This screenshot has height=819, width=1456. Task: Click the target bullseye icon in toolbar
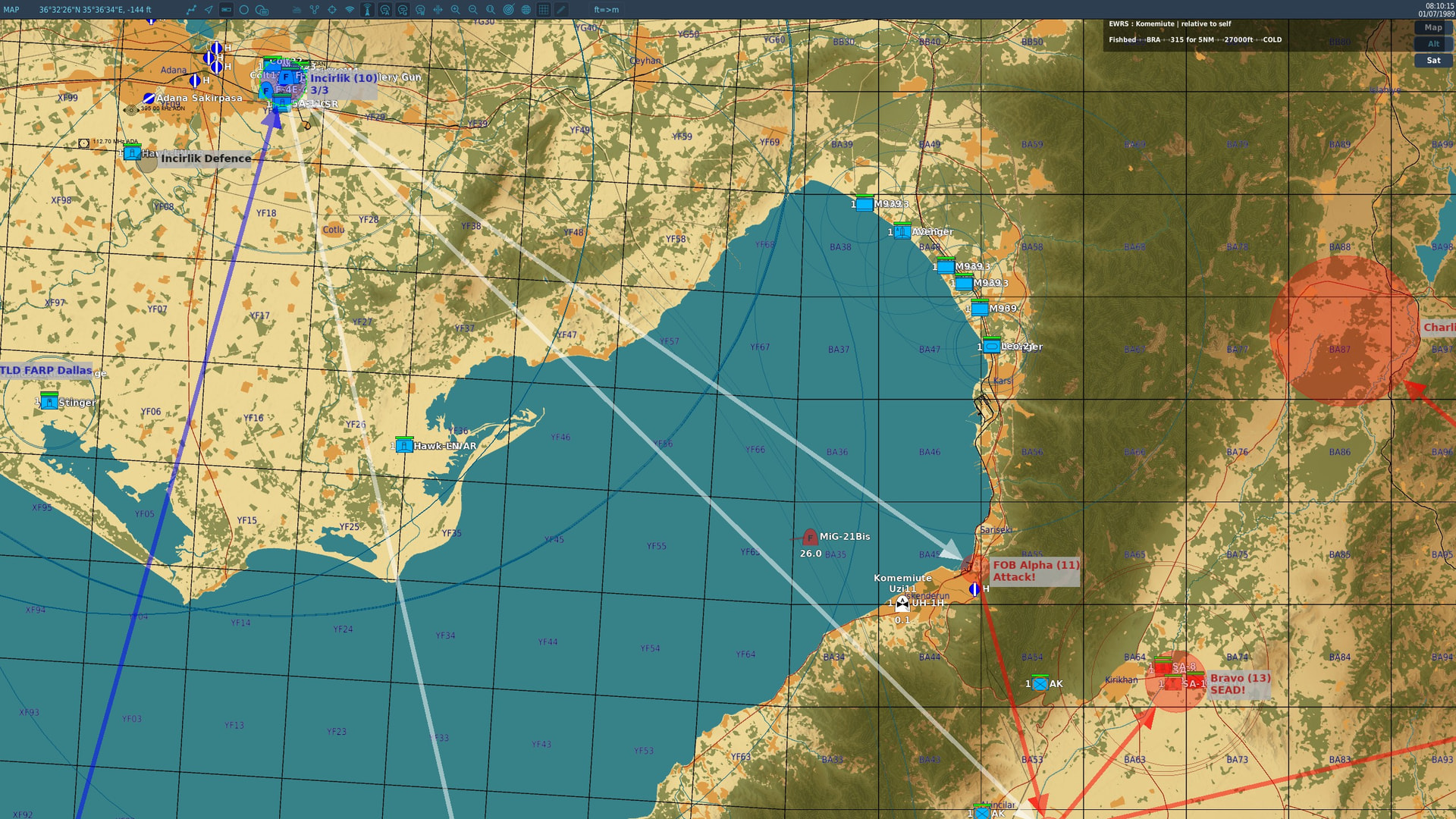pos(508,10)
